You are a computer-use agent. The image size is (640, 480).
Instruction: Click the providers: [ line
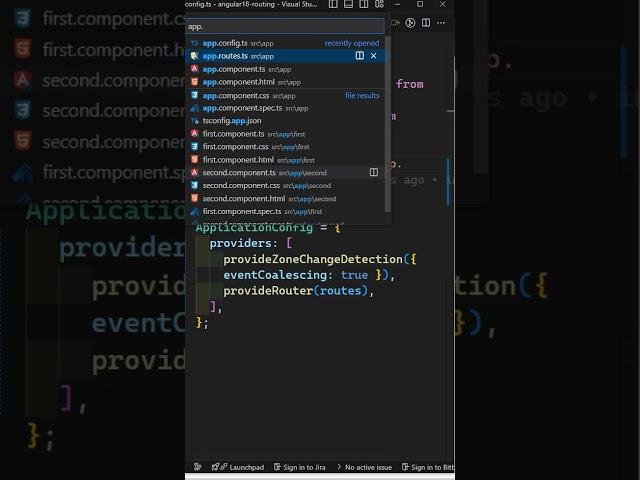click(x=251, y=243)
